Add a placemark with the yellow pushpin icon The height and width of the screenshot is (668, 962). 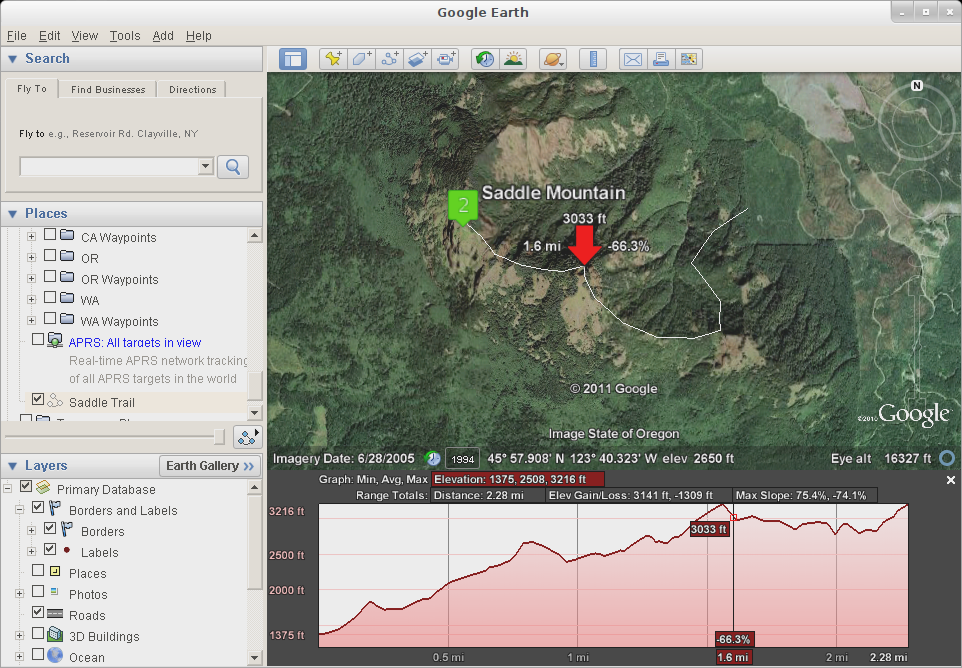(333, 59)
